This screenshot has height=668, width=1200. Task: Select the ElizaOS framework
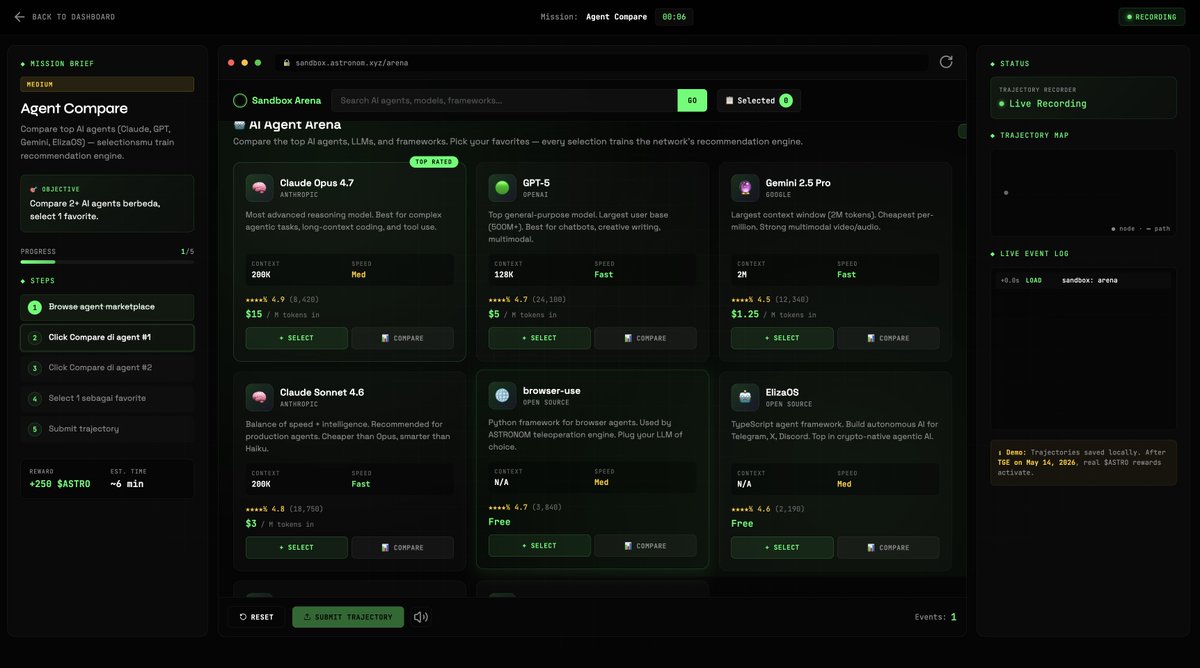(x=782, y=547)
